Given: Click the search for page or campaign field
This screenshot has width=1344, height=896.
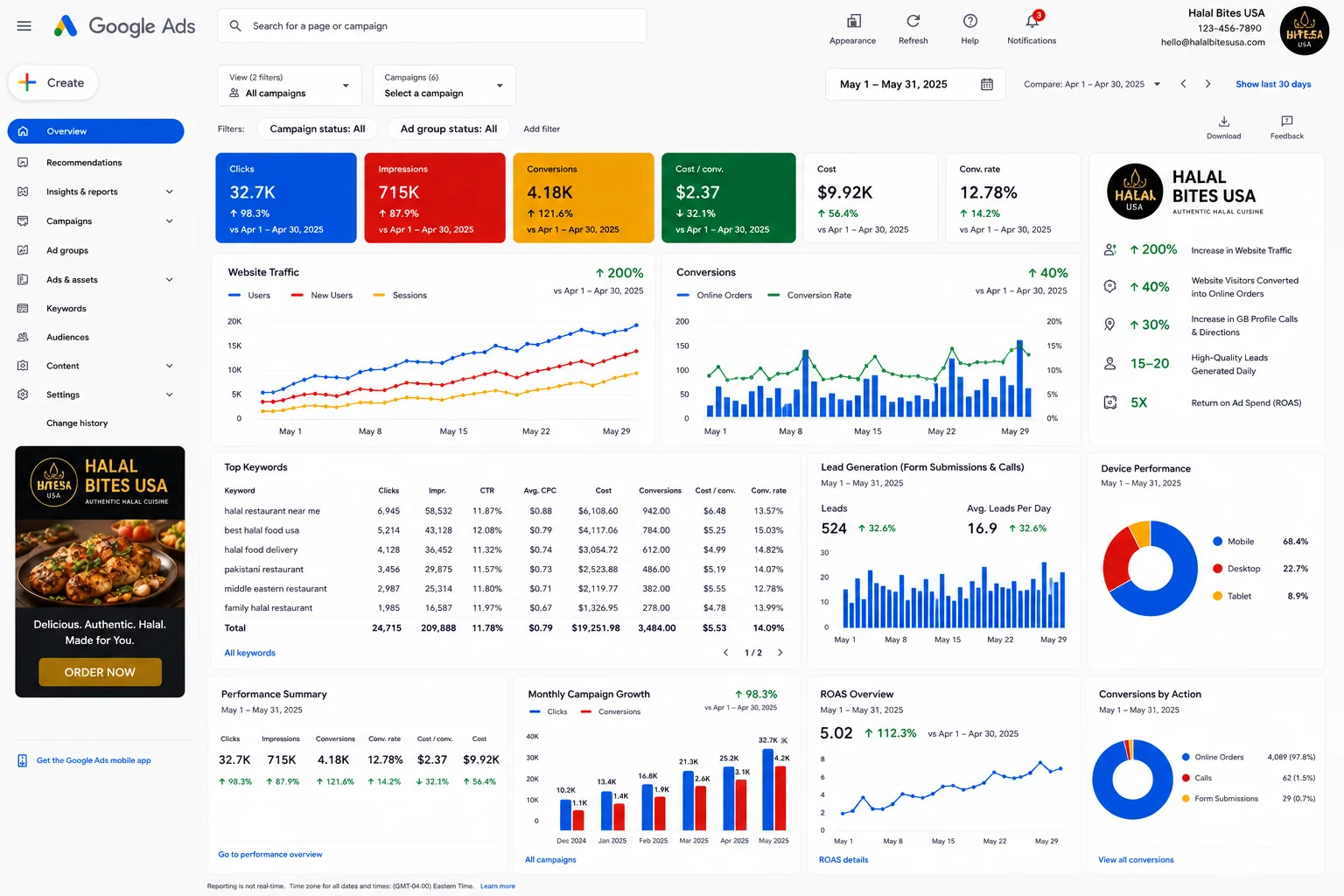Looking at the screenshot, I should coord(432,26).
